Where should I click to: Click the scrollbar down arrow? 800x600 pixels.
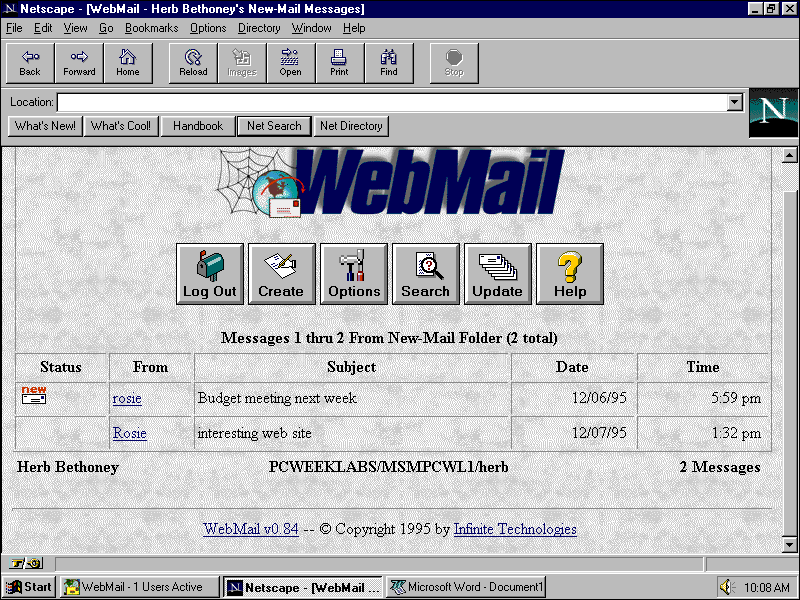click(789, 544)
